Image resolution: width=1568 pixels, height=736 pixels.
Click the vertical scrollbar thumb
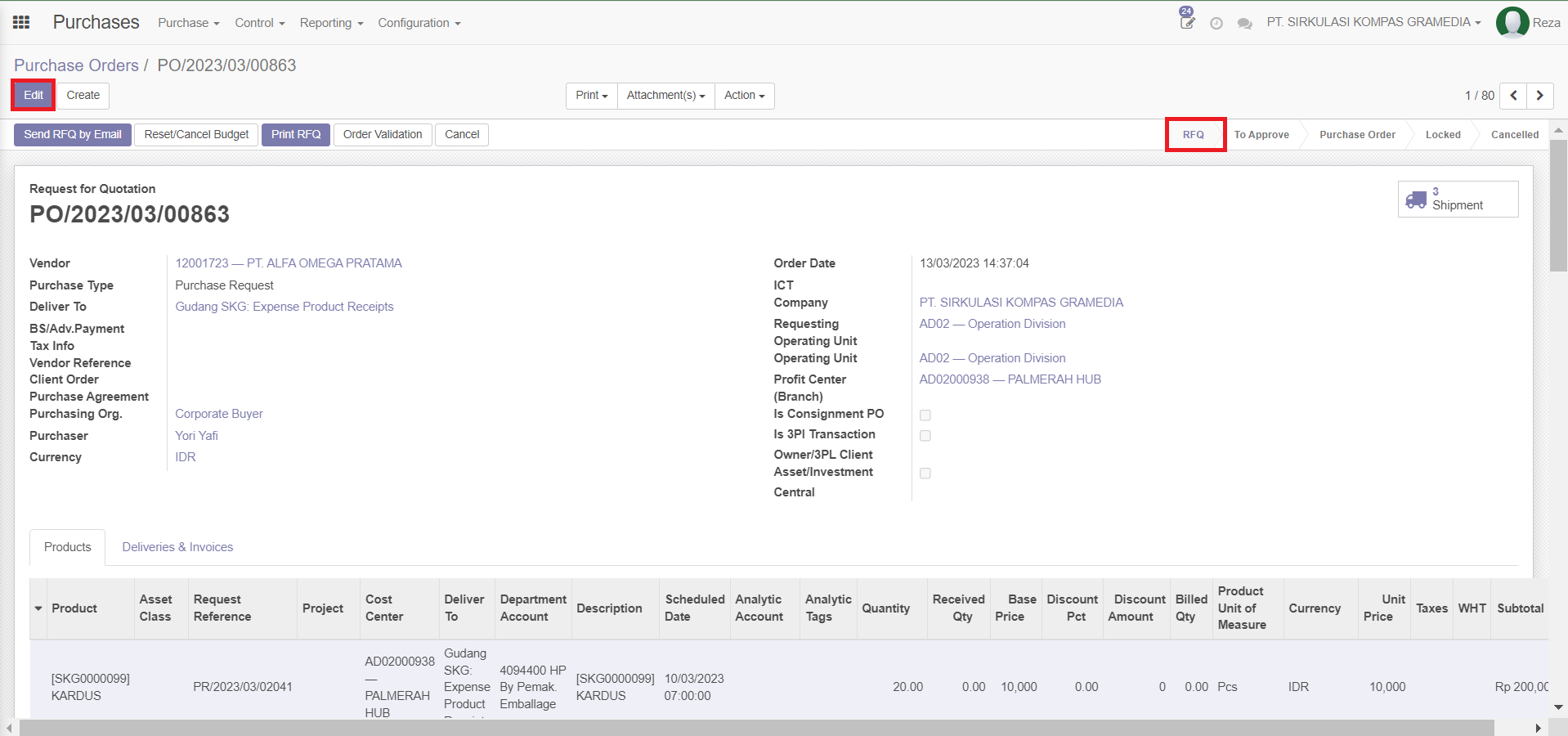(x=1559, y=204)
